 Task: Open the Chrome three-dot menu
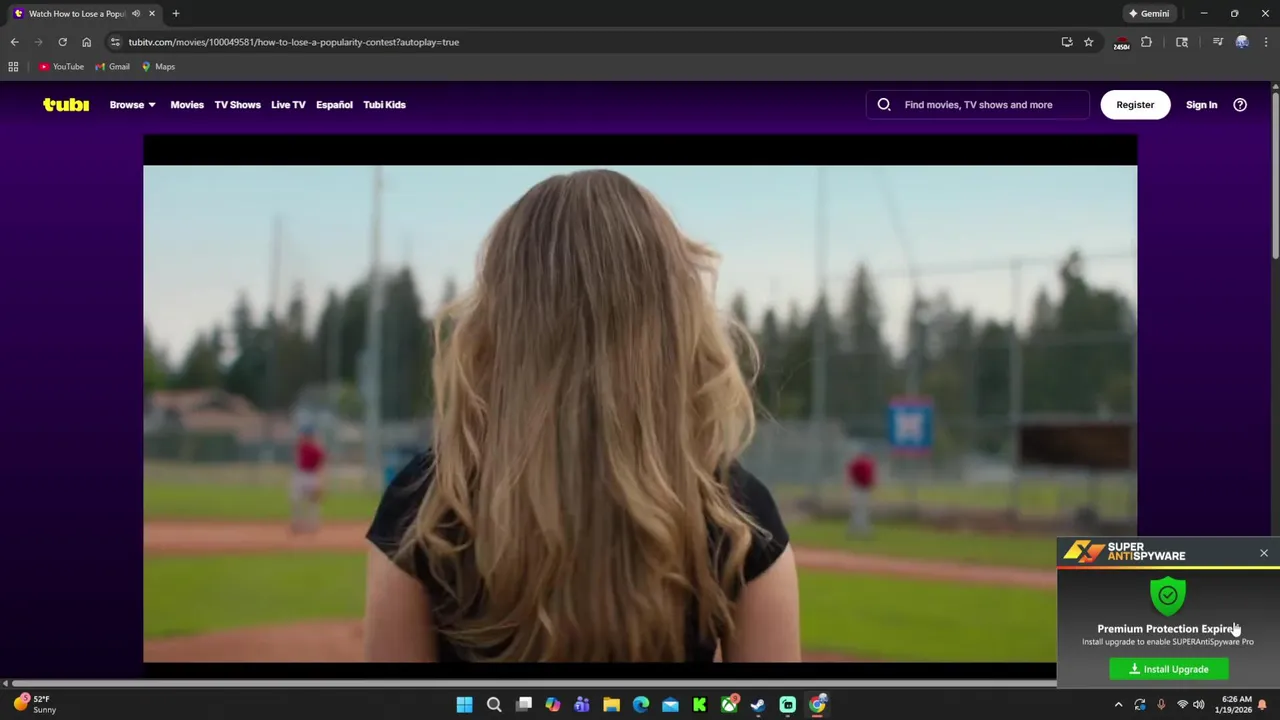click(x=1266, y=42)
